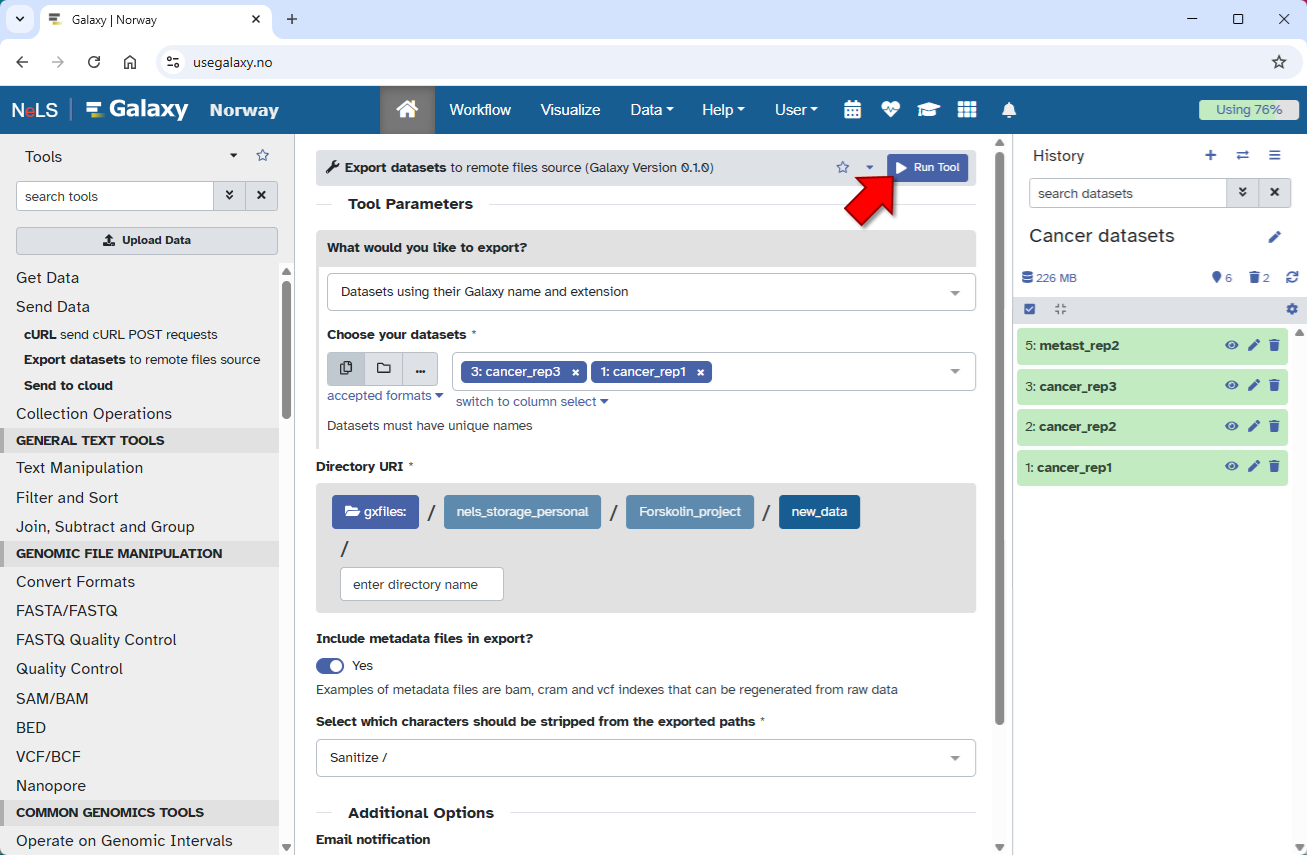The image size is (1307, 855).
Task: Toggle Include metadata files switch
Action: click(x=330, y=666)
